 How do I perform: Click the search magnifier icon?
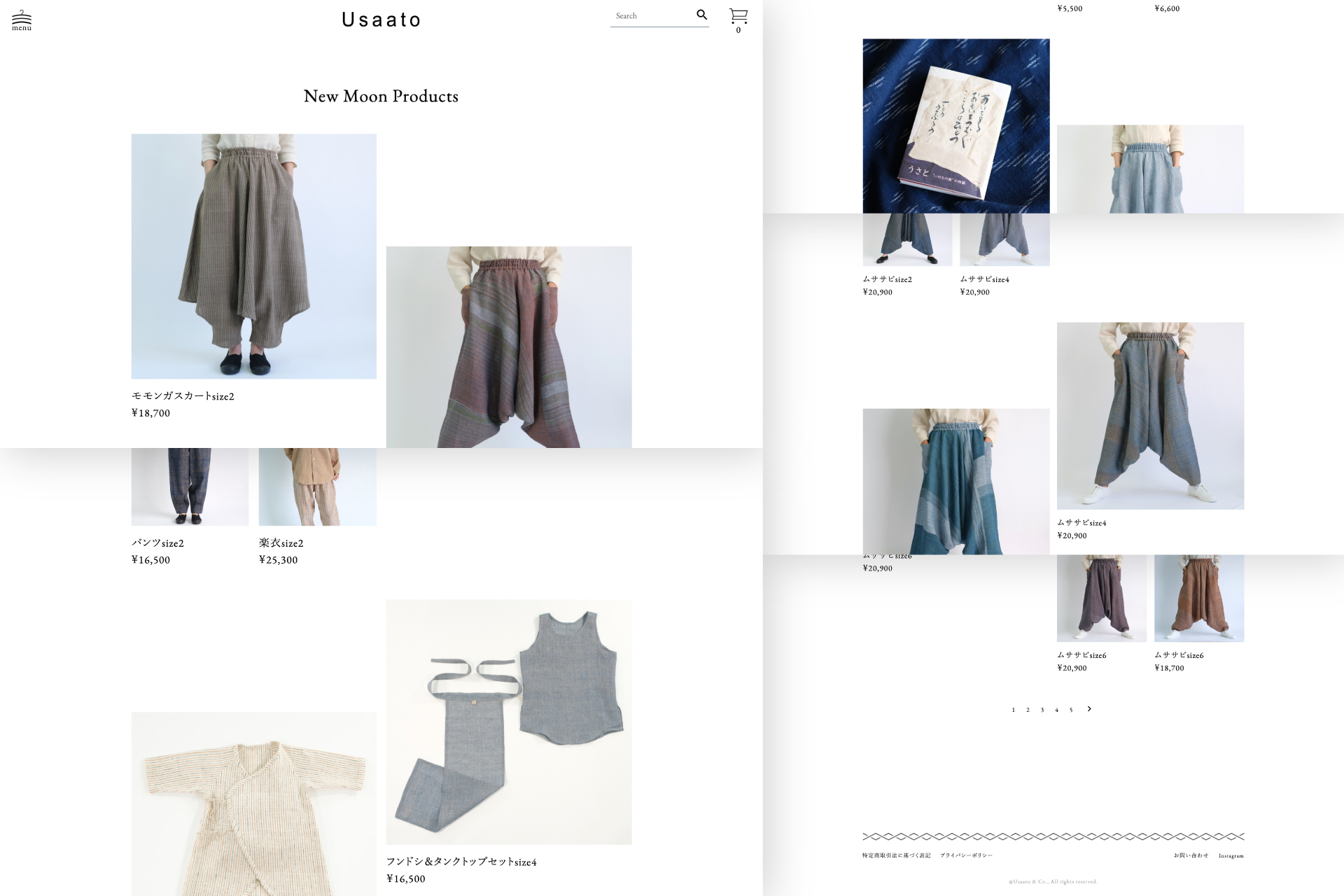pos(701,14)
